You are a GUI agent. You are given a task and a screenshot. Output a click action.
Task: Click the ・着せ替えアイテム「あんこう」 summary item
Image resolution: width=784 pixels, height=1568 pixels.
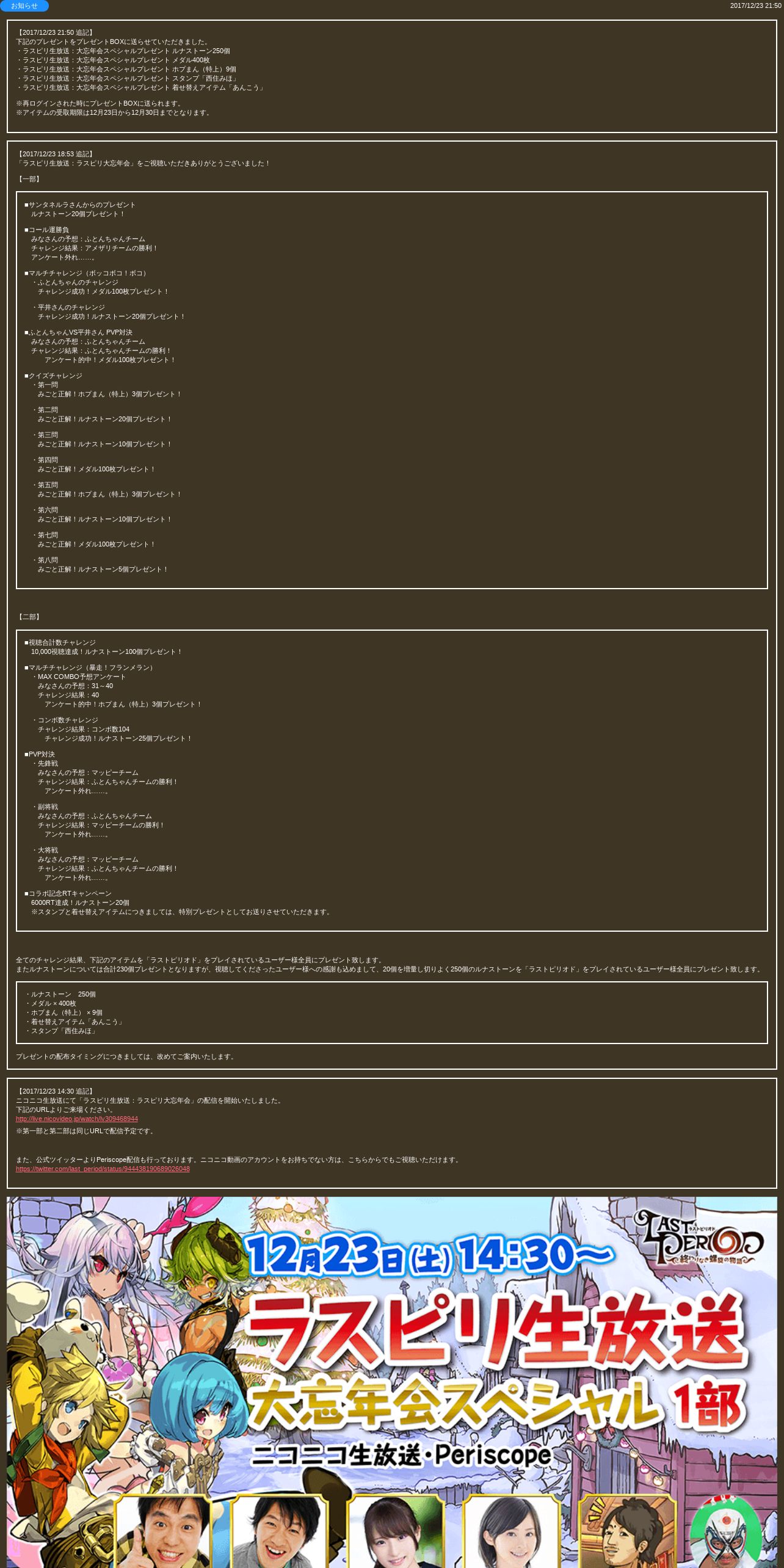[74, 1022]
